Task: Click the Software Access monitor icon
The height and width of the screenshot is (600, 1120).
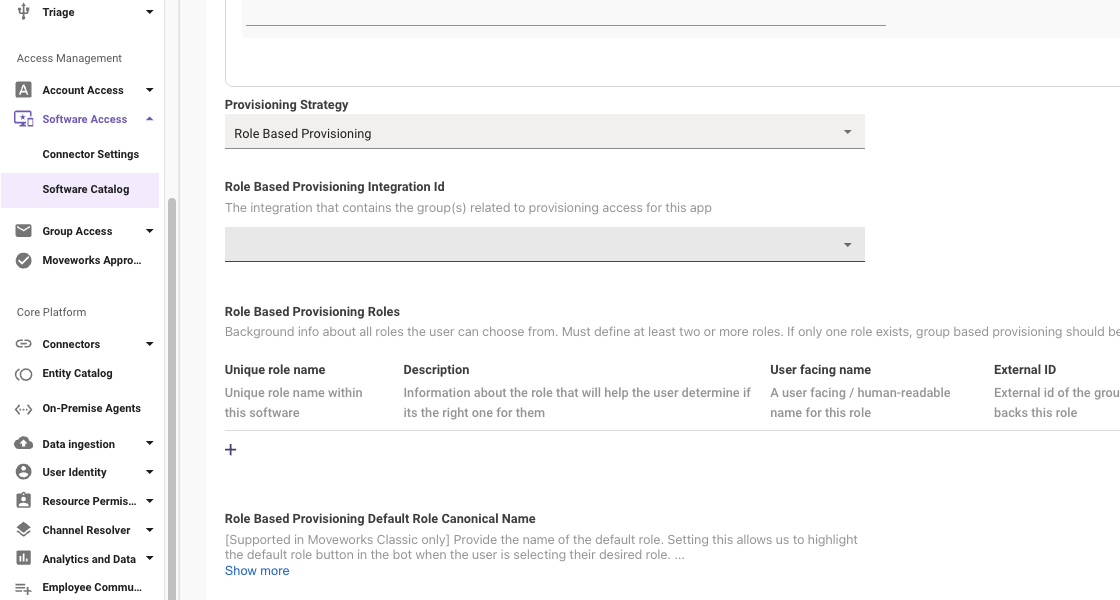Action: pyautogui.click(x=24, y=119)
